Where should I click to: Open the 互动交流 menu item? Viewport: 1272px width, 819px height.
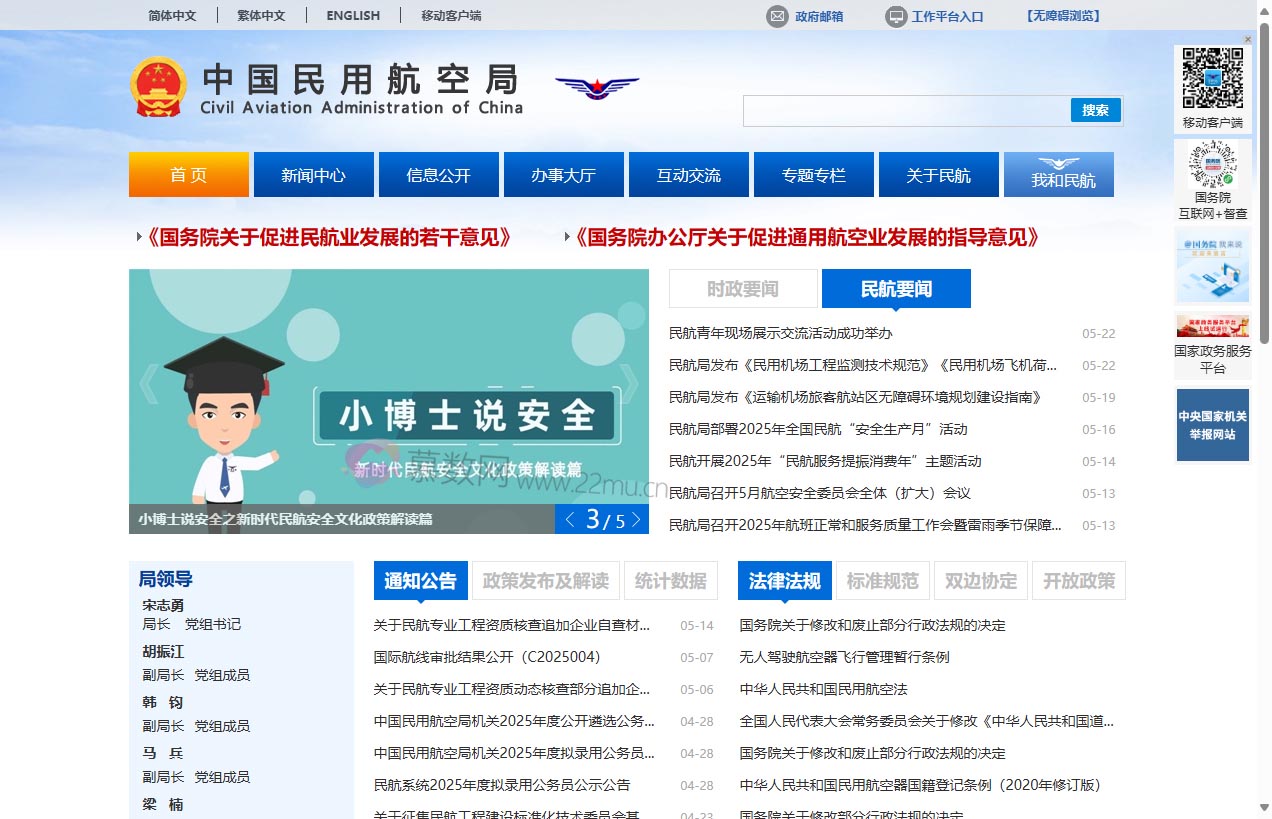688,174
